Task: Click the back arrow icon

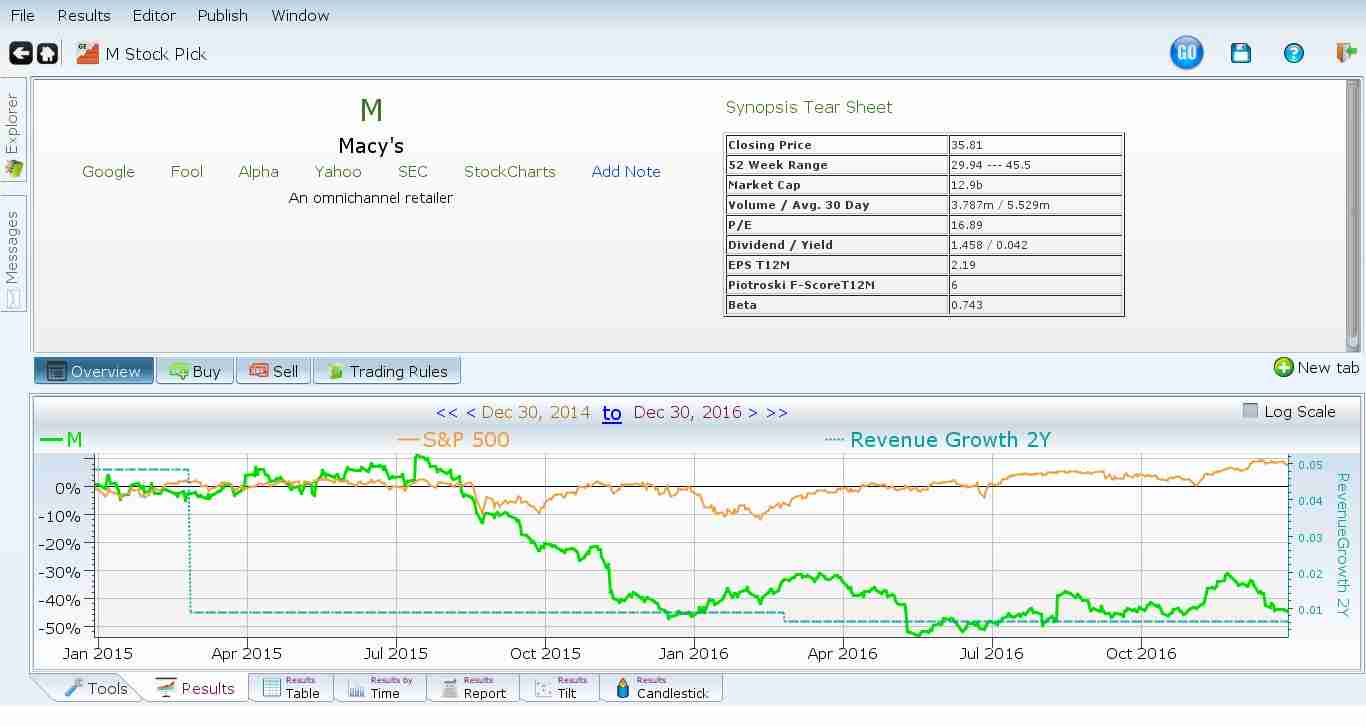Action: pyautogui.click(x=20, y=53)
